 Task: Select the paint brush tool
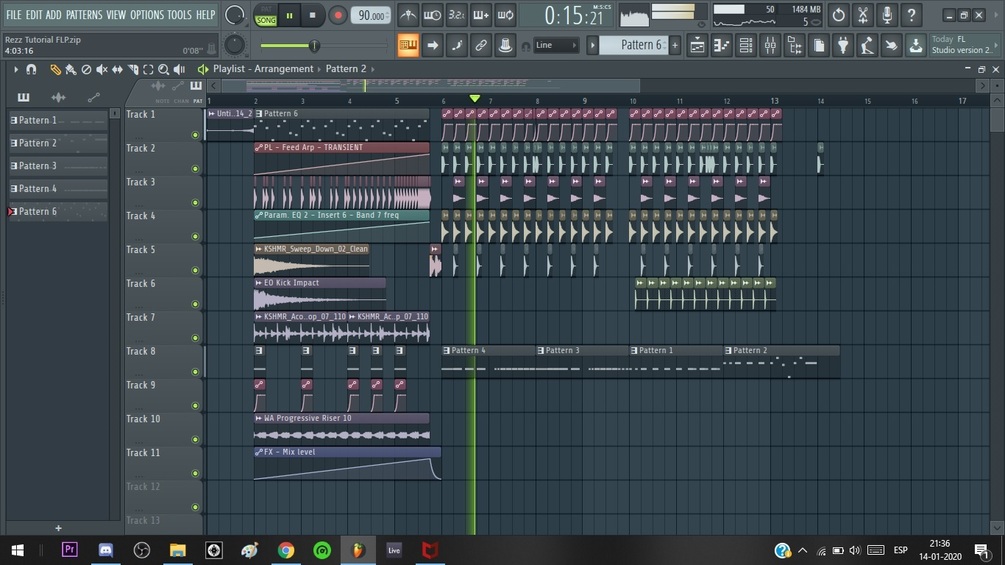coord(71,69)
